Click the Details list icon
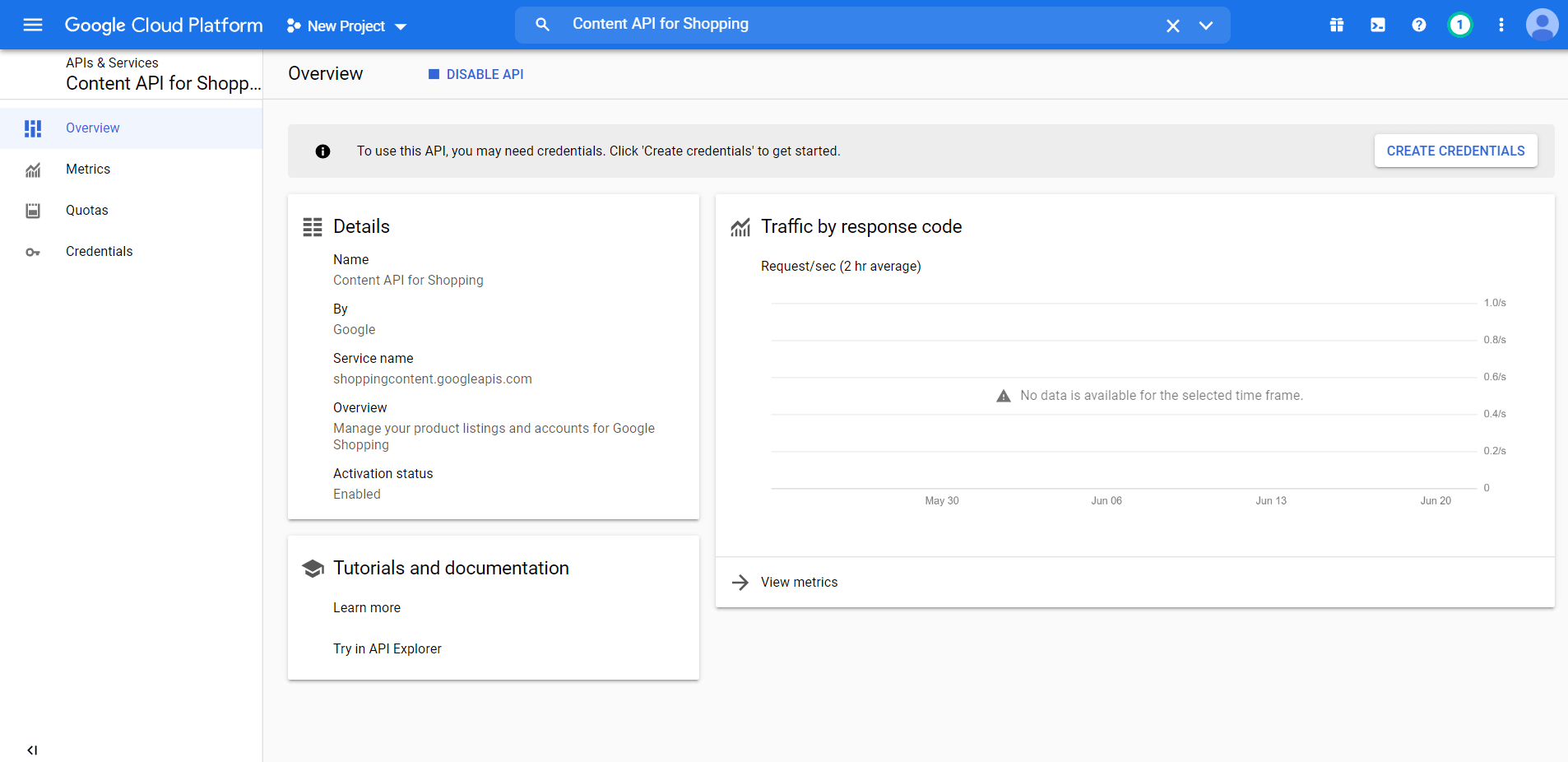Screen dimensions: 1568x762 313,227
